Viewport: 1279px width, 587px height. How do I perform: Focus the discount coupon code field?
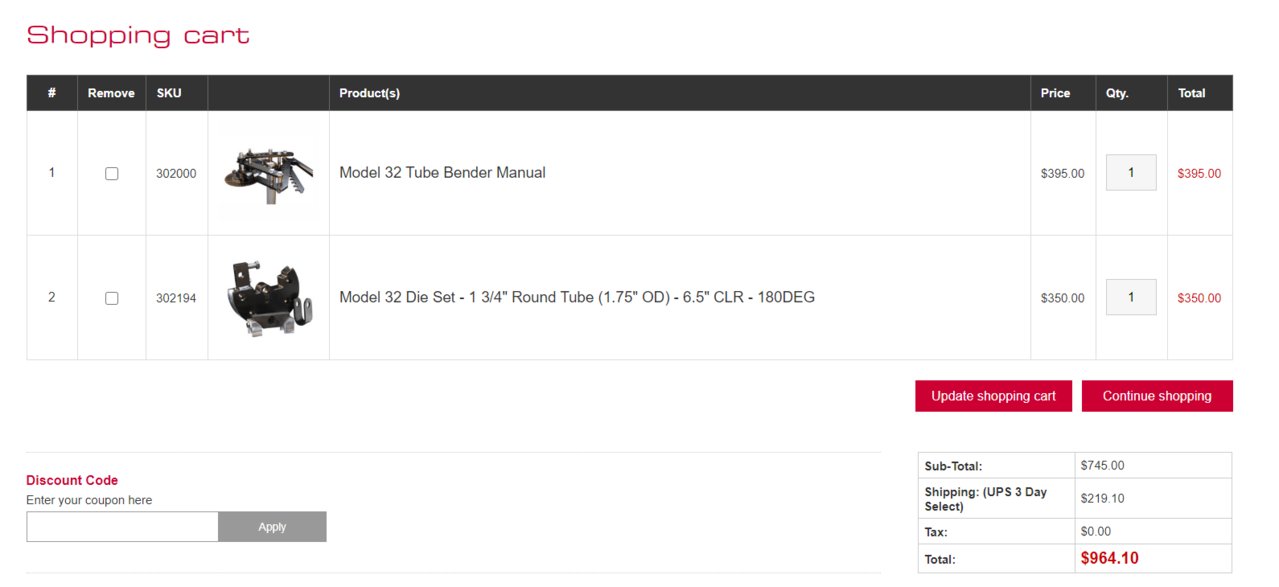pos(122,527)
